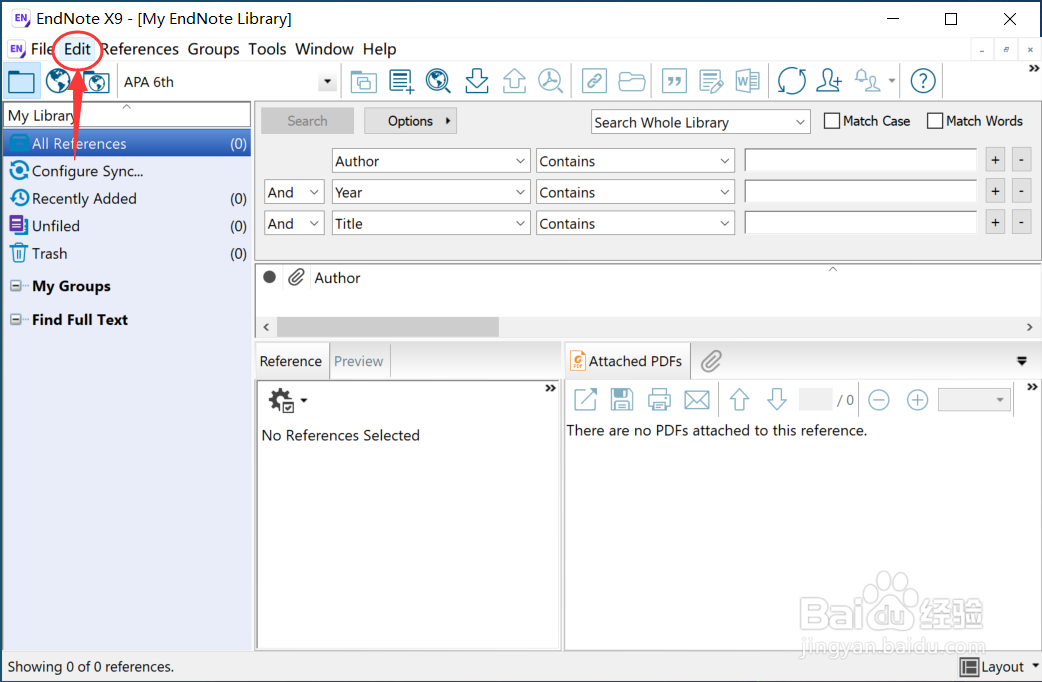Open Search Whole Library dropdown
Image resolution: width=1042 pixels, height=682 pixels.
(x=700, y=122)
